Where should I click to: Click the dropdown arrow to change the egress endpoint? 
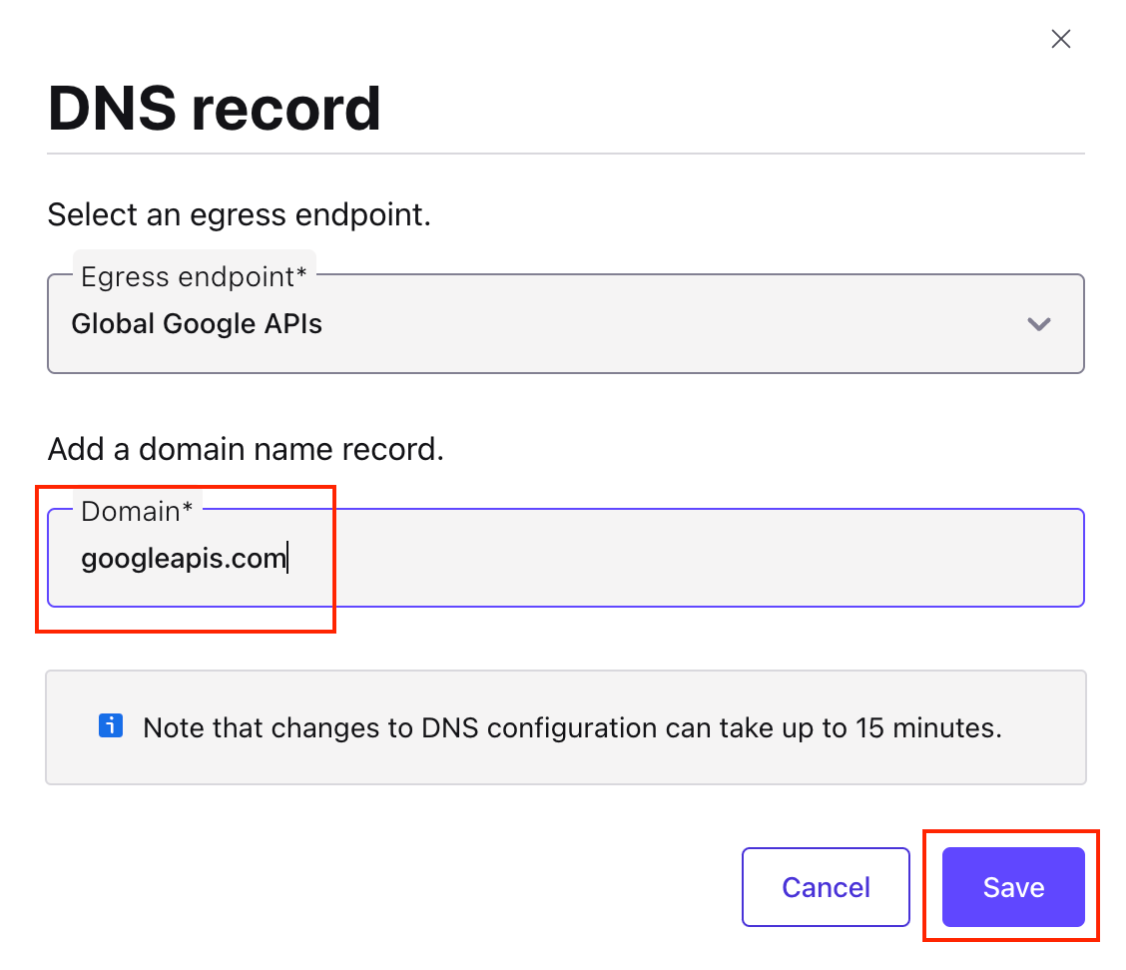click(x=1039, y=324)
